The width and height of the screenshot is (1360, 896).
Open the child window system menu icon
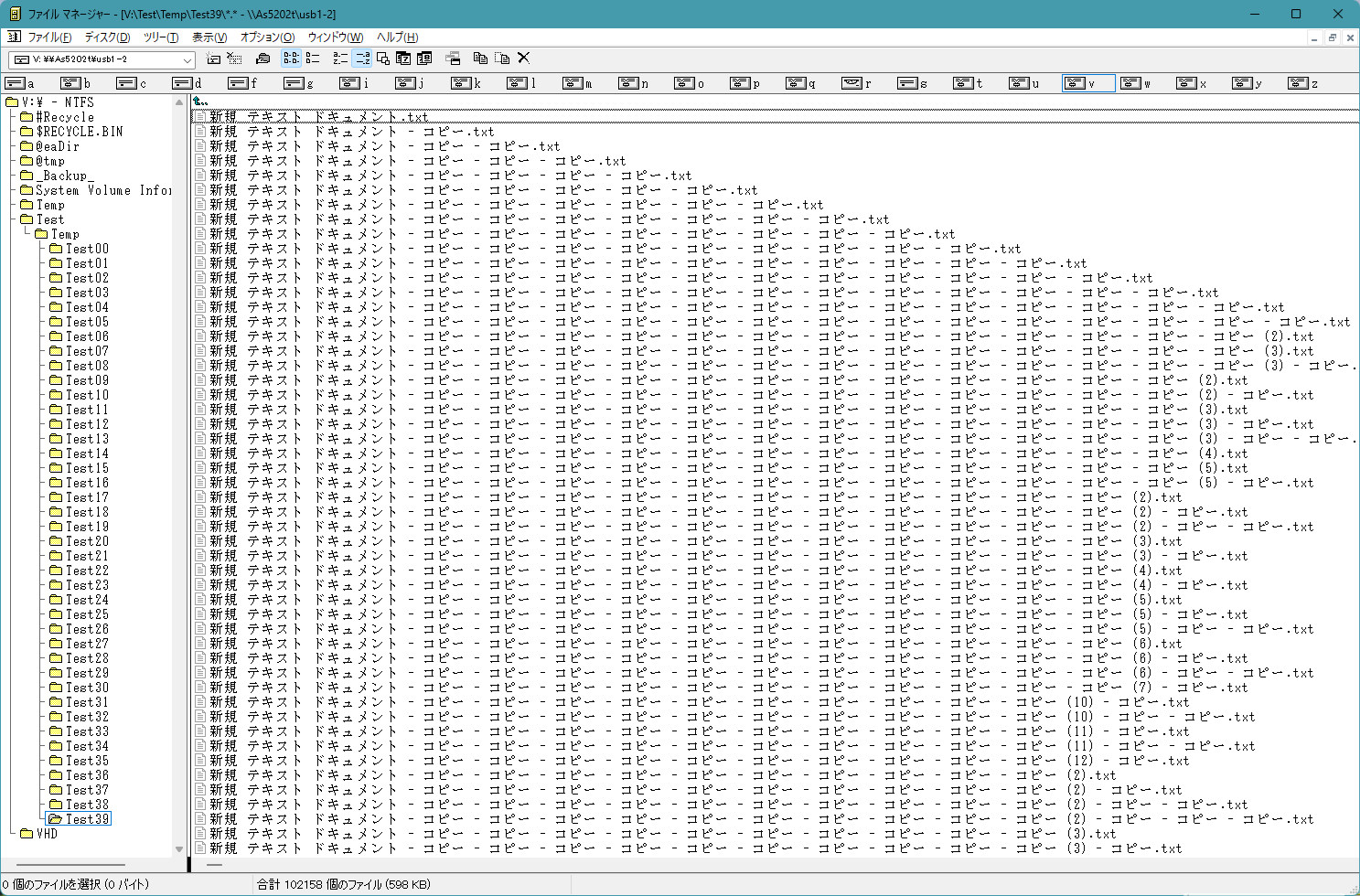pos(13,37)
